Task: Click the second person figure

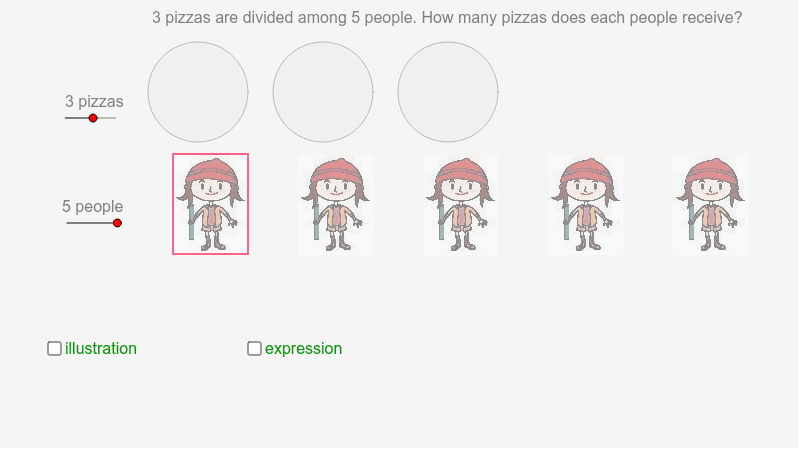Action: point(335,205)
